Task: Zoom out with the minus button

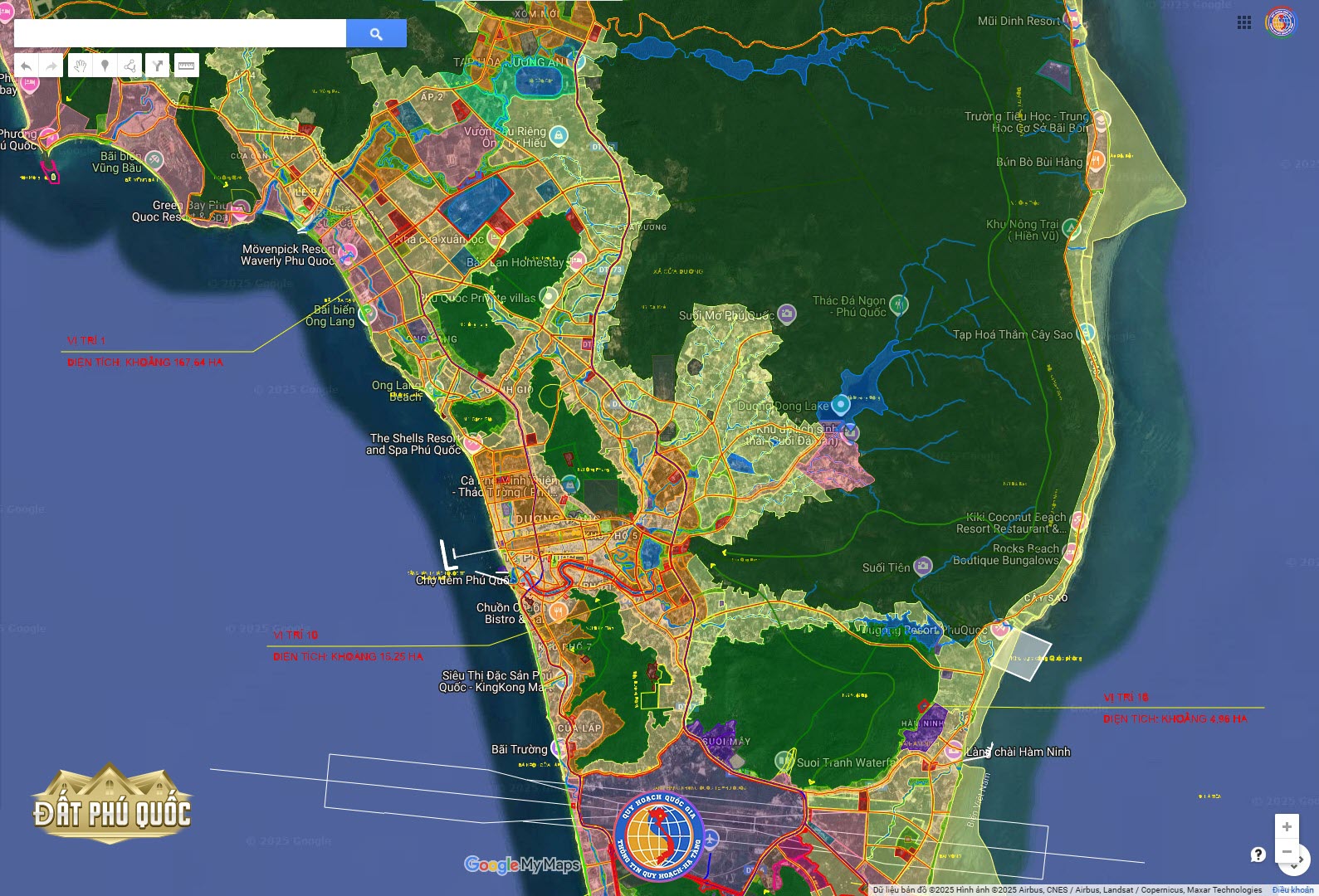Action: 1287,851
